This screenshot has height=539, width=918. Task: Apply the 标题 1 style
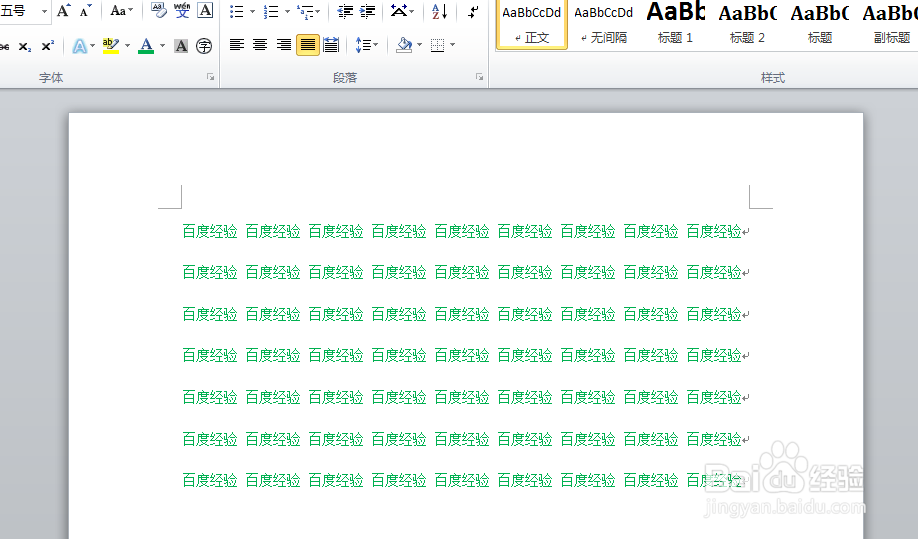point(675,25)
